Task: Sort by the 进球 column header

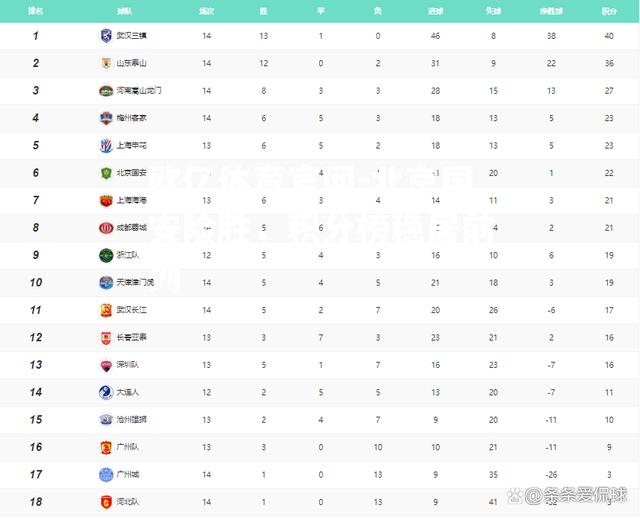Action: pos(435,11)
